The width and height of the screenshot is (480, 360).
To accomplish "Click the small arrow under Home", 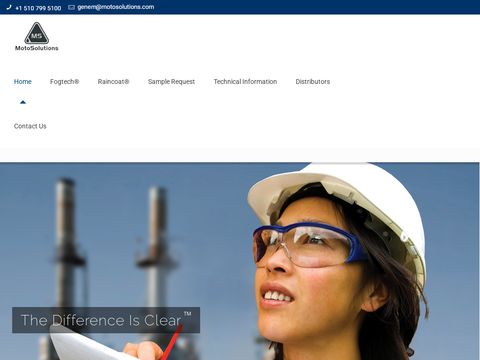I will point(23,102).
